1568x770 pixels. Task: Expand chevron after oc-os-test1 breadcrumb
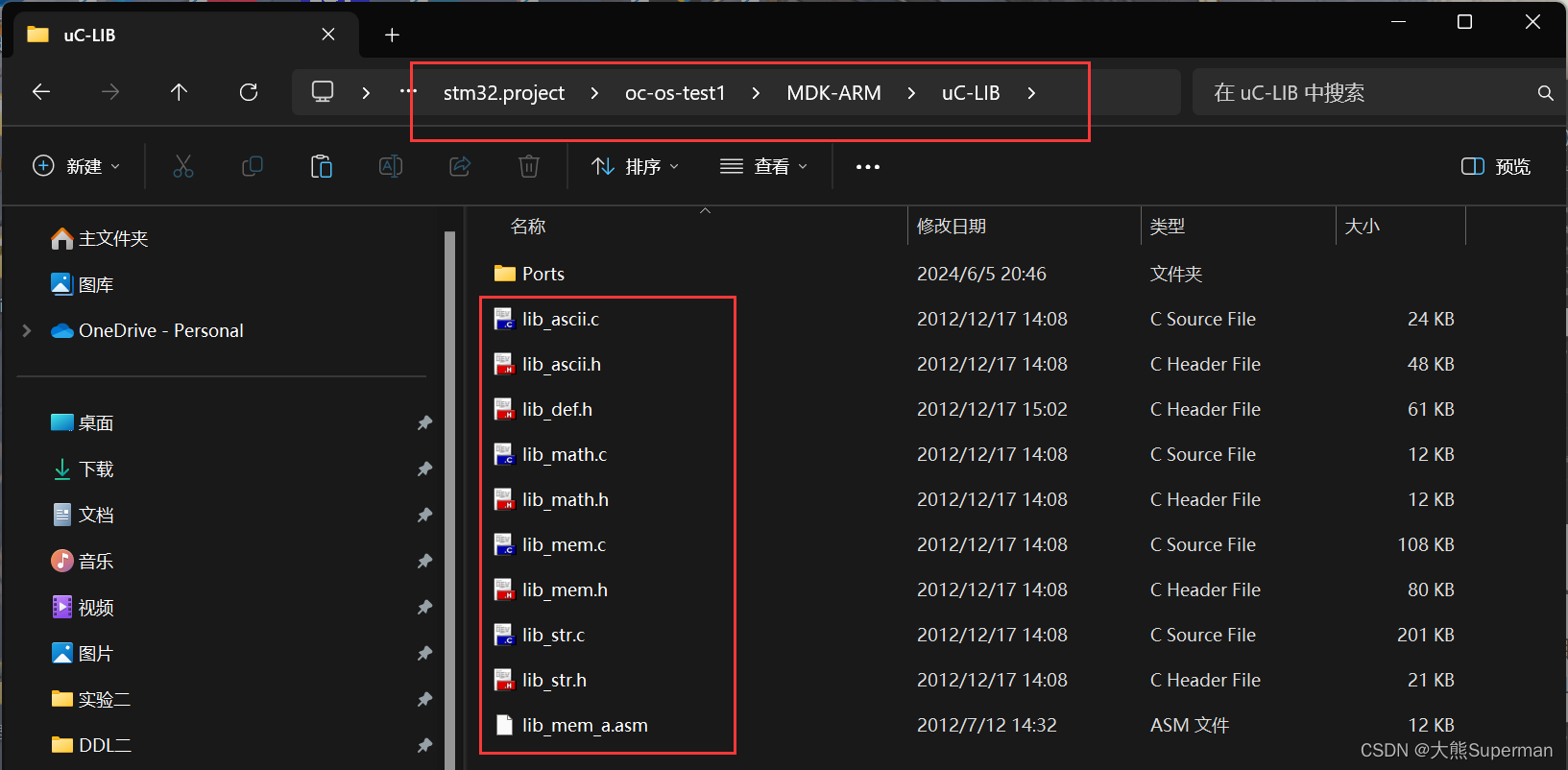[756, 93]
